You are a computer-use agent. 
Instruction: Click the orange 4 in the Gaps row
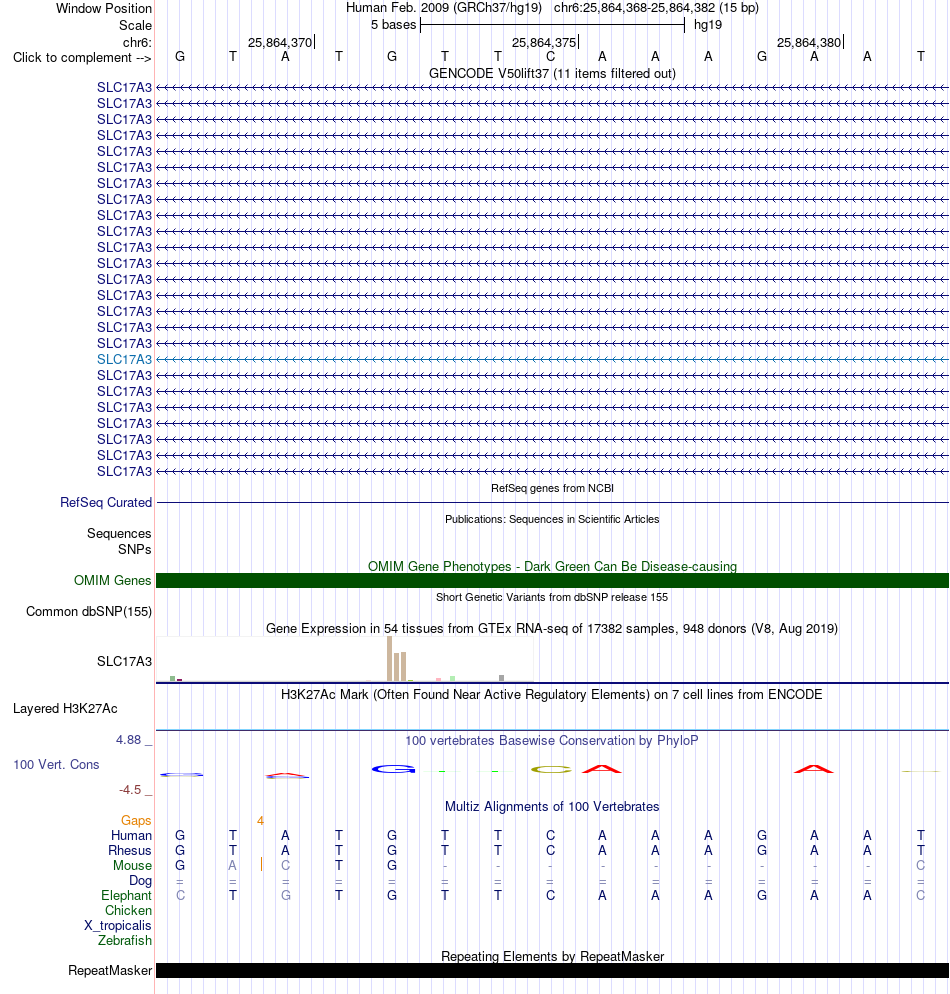(260, 820)
